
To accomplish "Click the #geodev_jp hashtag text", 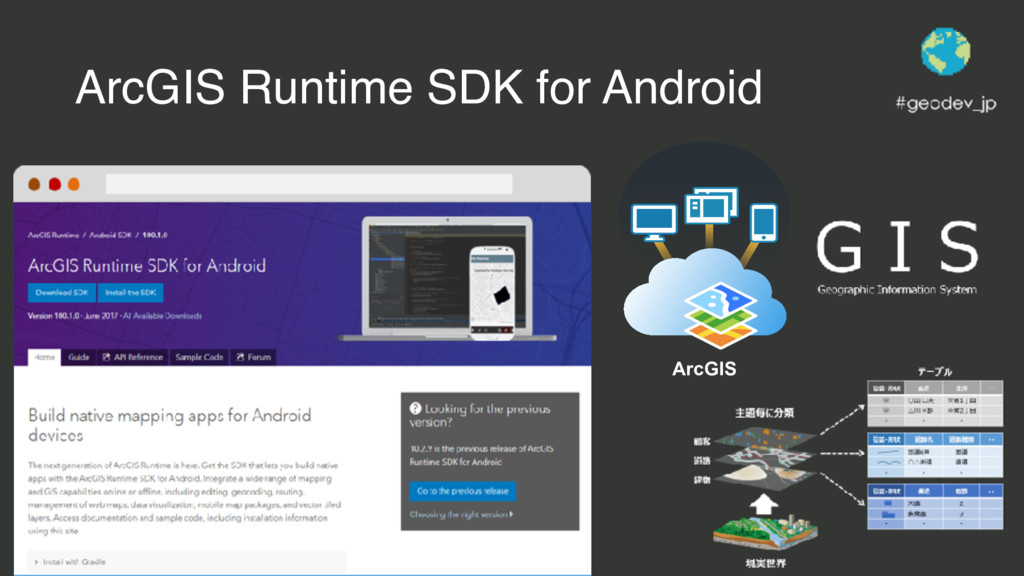I will 946,103.
